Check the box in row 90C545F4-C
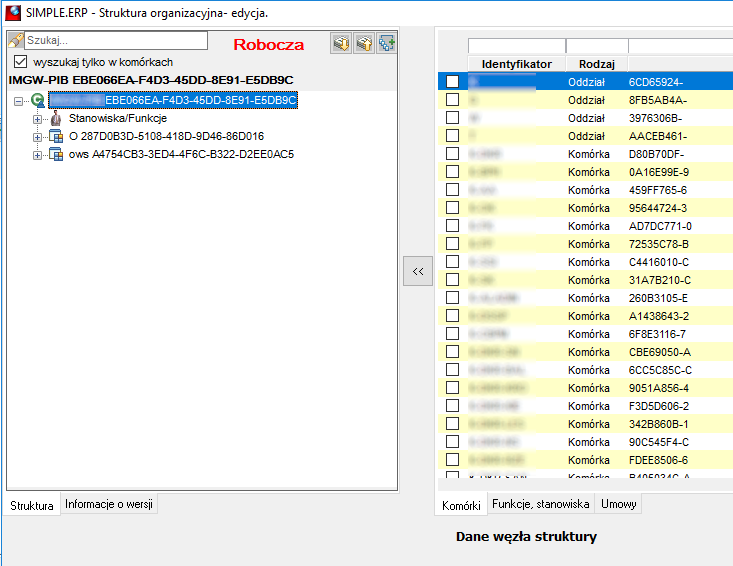733x566 pixels. [x=453, y=441]
